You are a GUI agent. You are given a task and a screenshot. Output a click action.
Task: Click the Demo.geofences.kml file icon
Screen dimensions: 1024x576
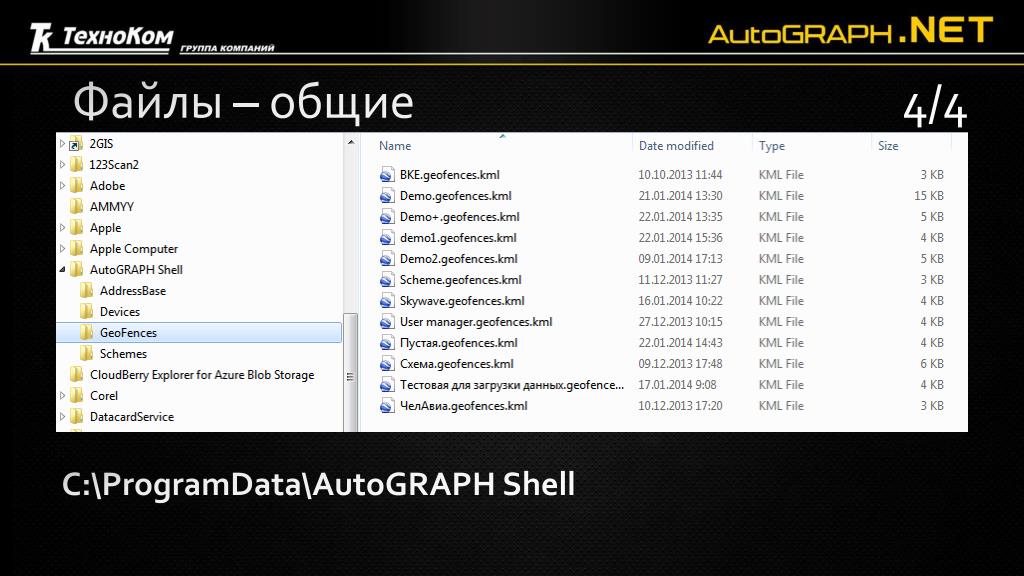coord(387,195)
